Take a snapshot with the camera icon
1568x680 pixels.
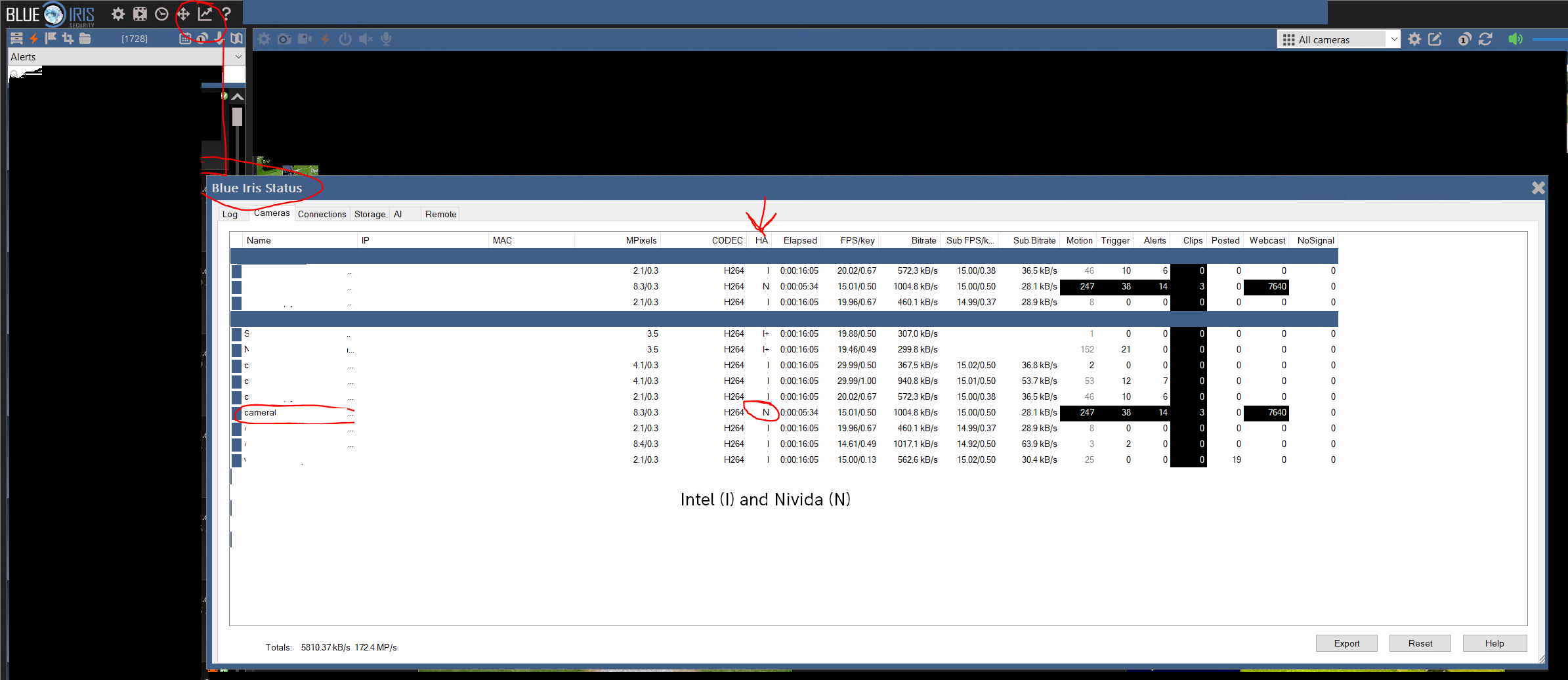284,39
